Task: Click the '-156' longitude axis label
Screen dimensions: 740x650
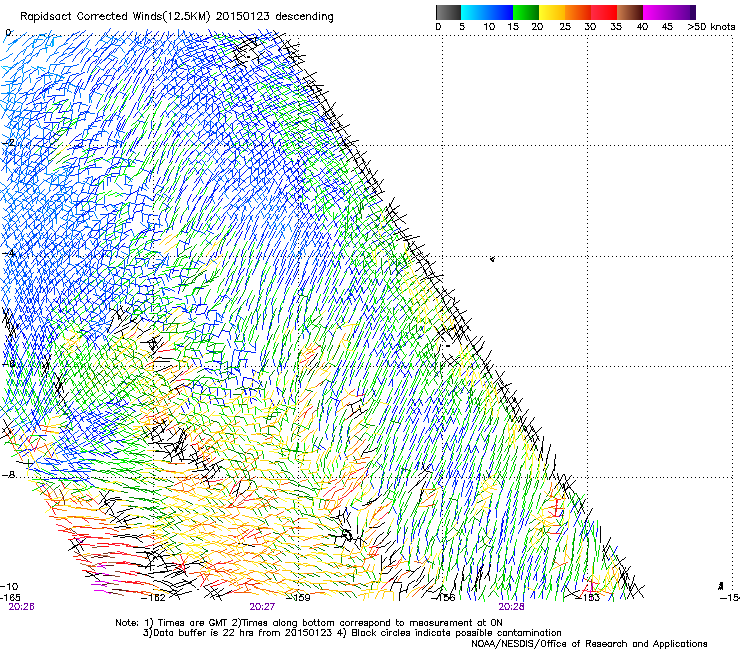Action: pos(444,598)
